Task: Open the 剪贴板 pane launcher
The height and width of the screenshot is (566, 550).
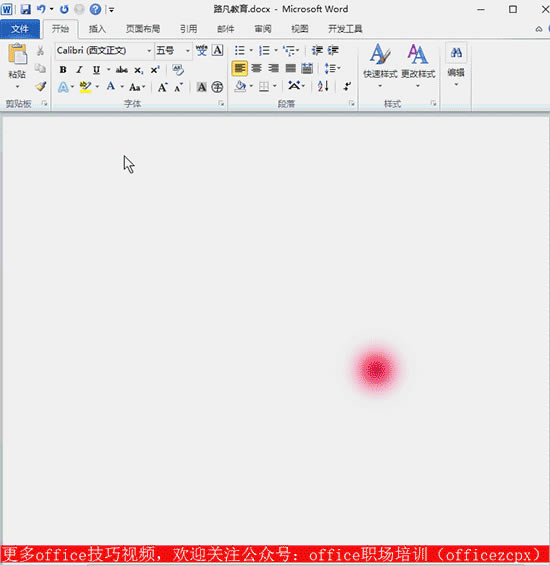Action: click(44, 104)
